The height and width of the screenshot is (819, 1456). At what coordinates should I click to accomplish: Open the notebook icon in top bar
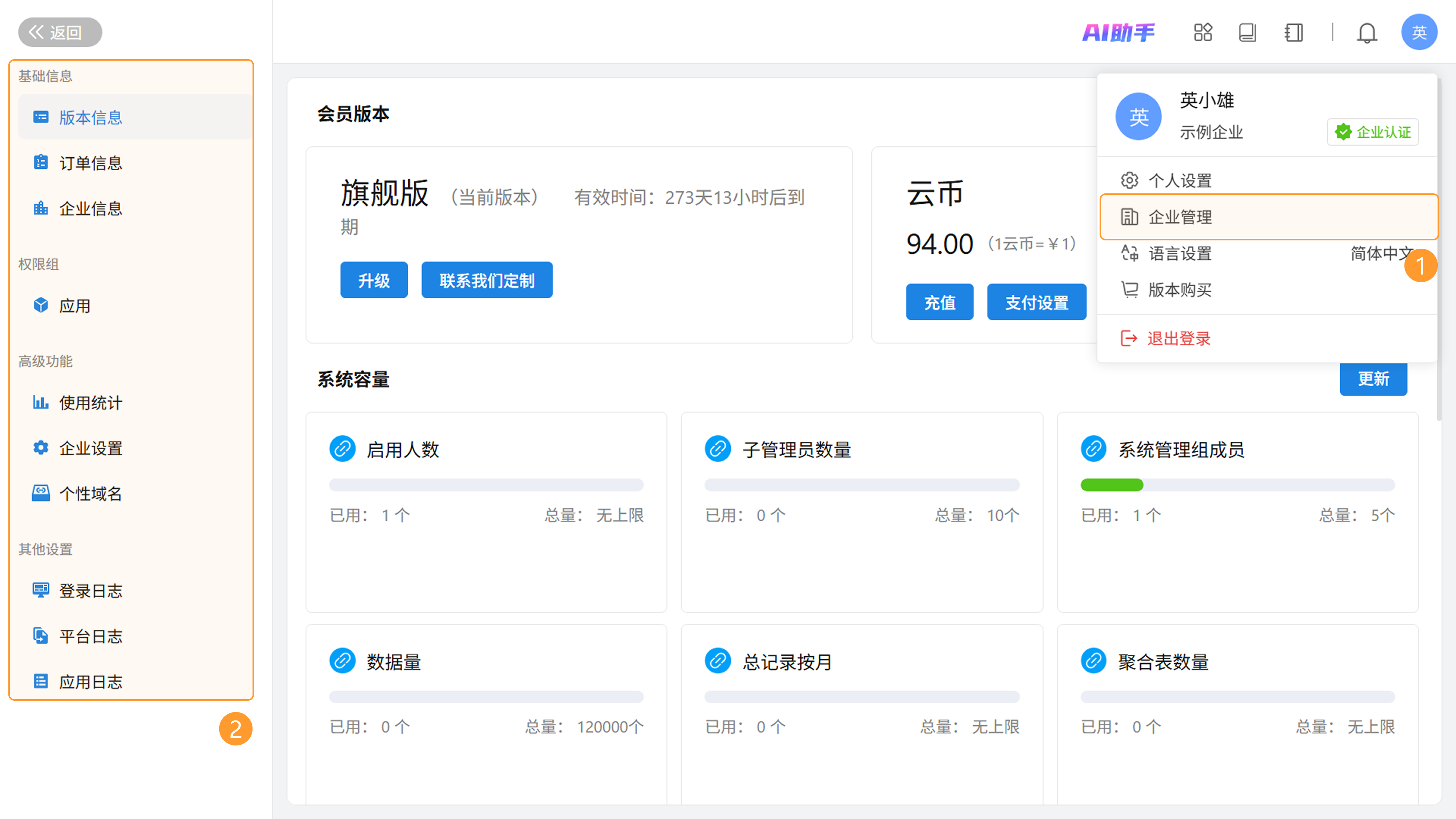tap(1293, 33)
